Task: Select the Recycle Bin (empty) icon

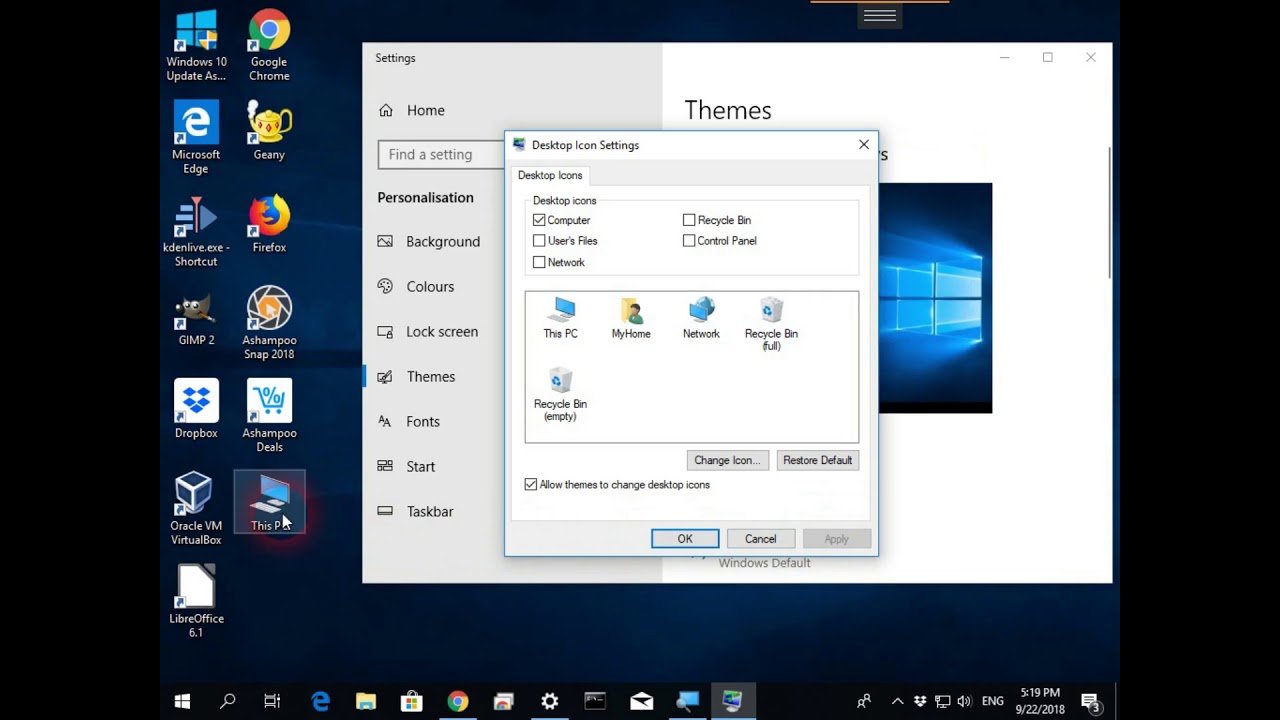Action: [560, 394]
